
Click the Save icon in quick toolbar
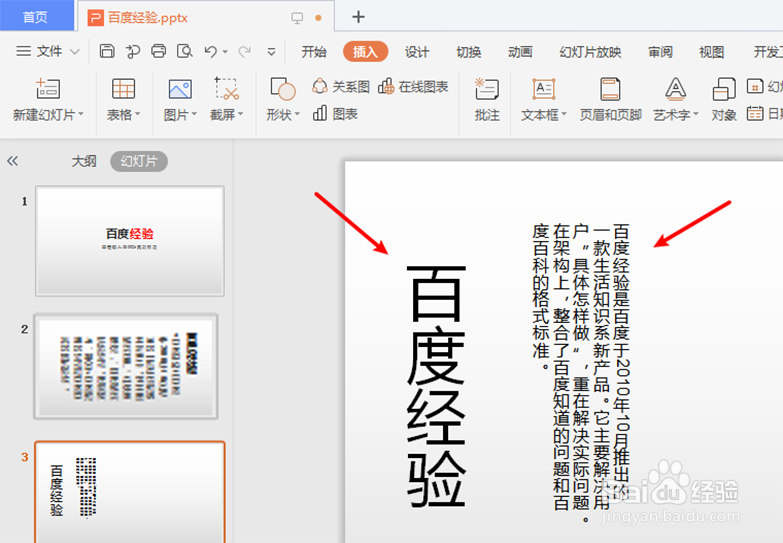(107, 51)
